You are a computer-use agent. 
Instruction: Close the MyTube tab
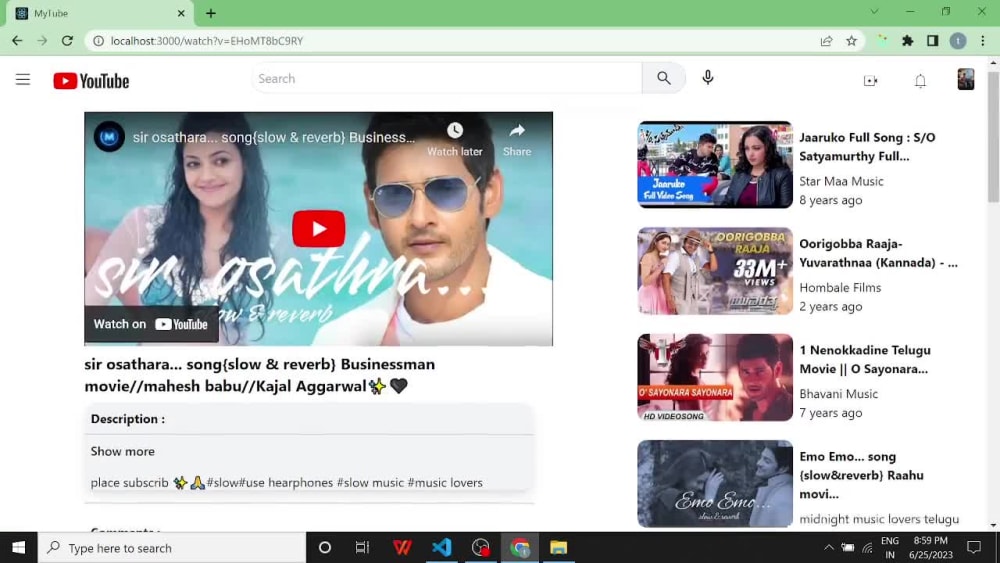coord(181,13)
